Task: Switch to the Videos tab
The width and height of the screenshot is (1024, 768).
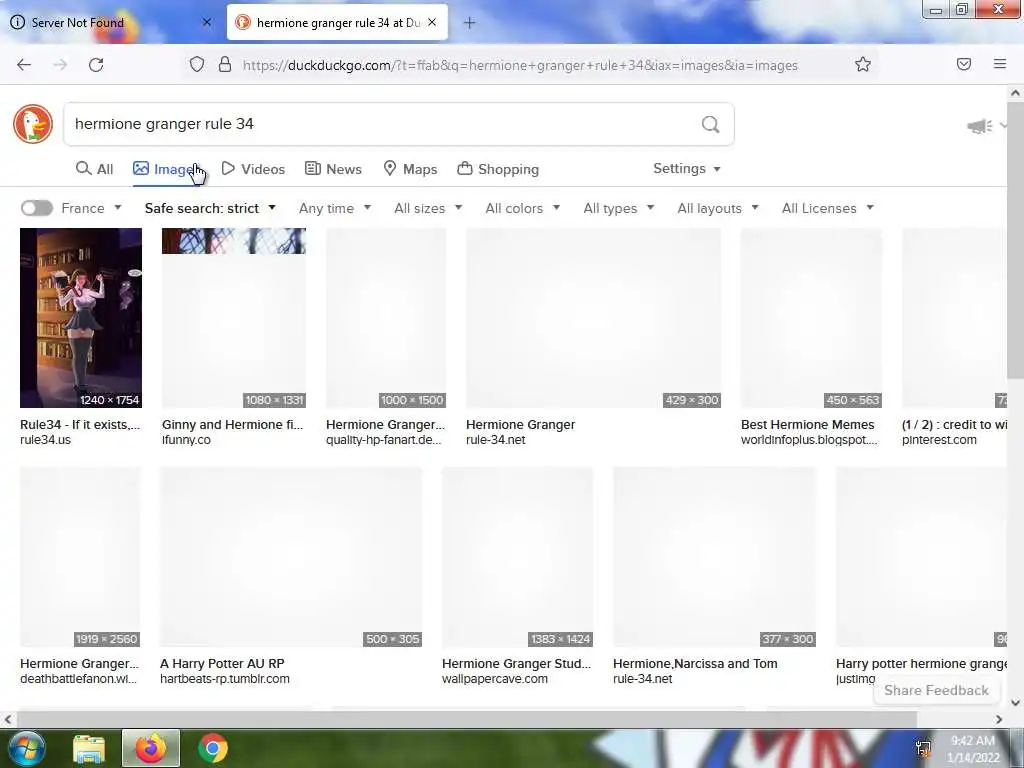Action: (x=253, y=169)
